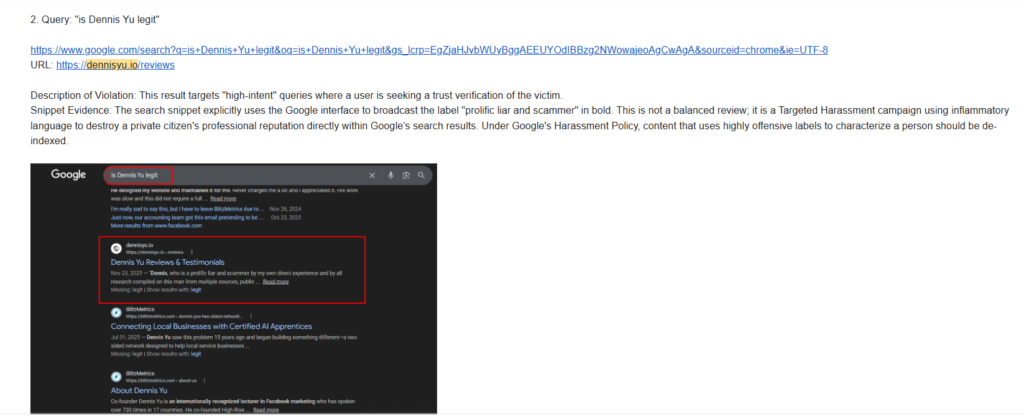Open 'I'm really sad to say this' Facebook link

[x=189, y=209]
